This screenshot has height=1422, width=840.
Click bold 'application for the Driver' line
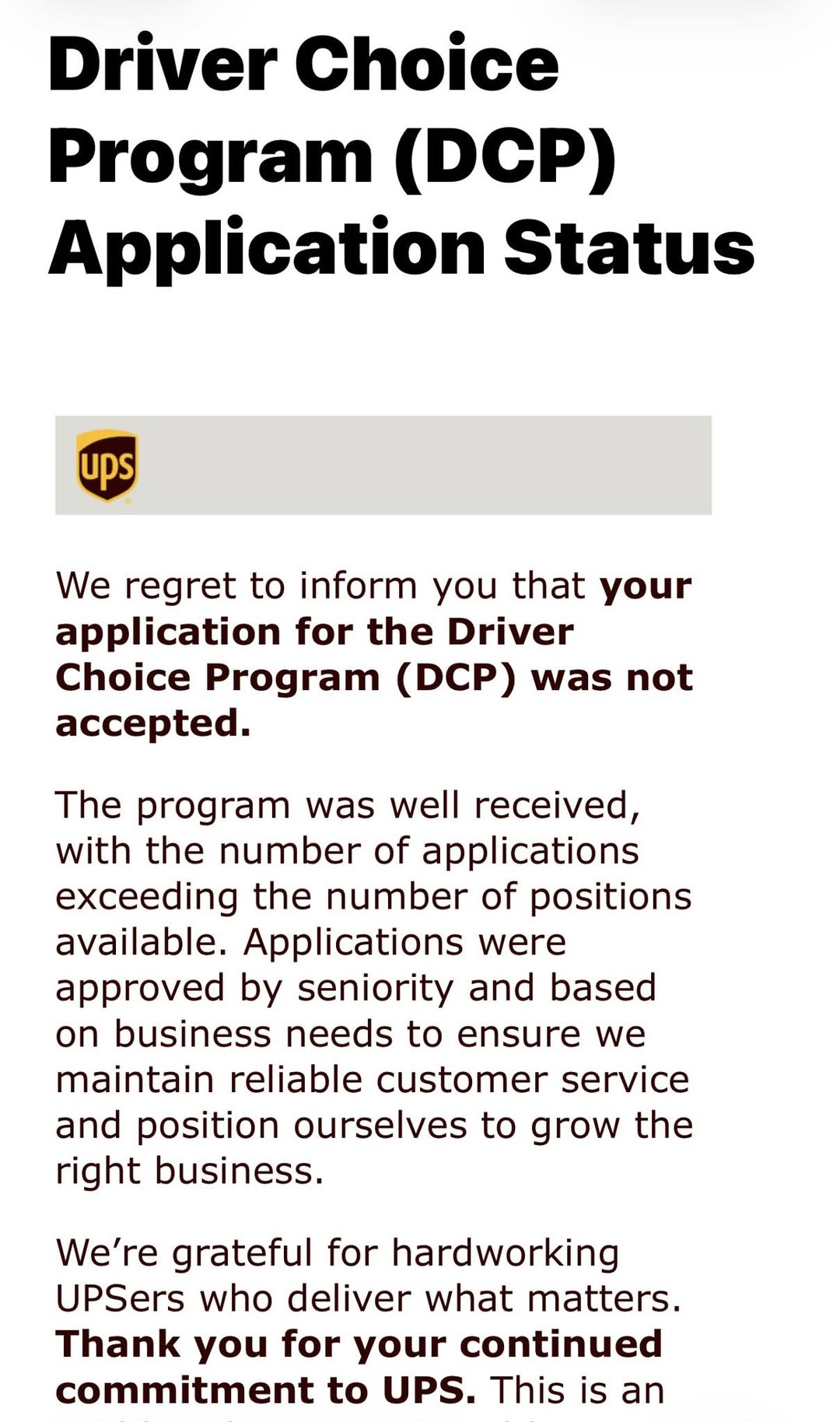(x=314, y=632)
